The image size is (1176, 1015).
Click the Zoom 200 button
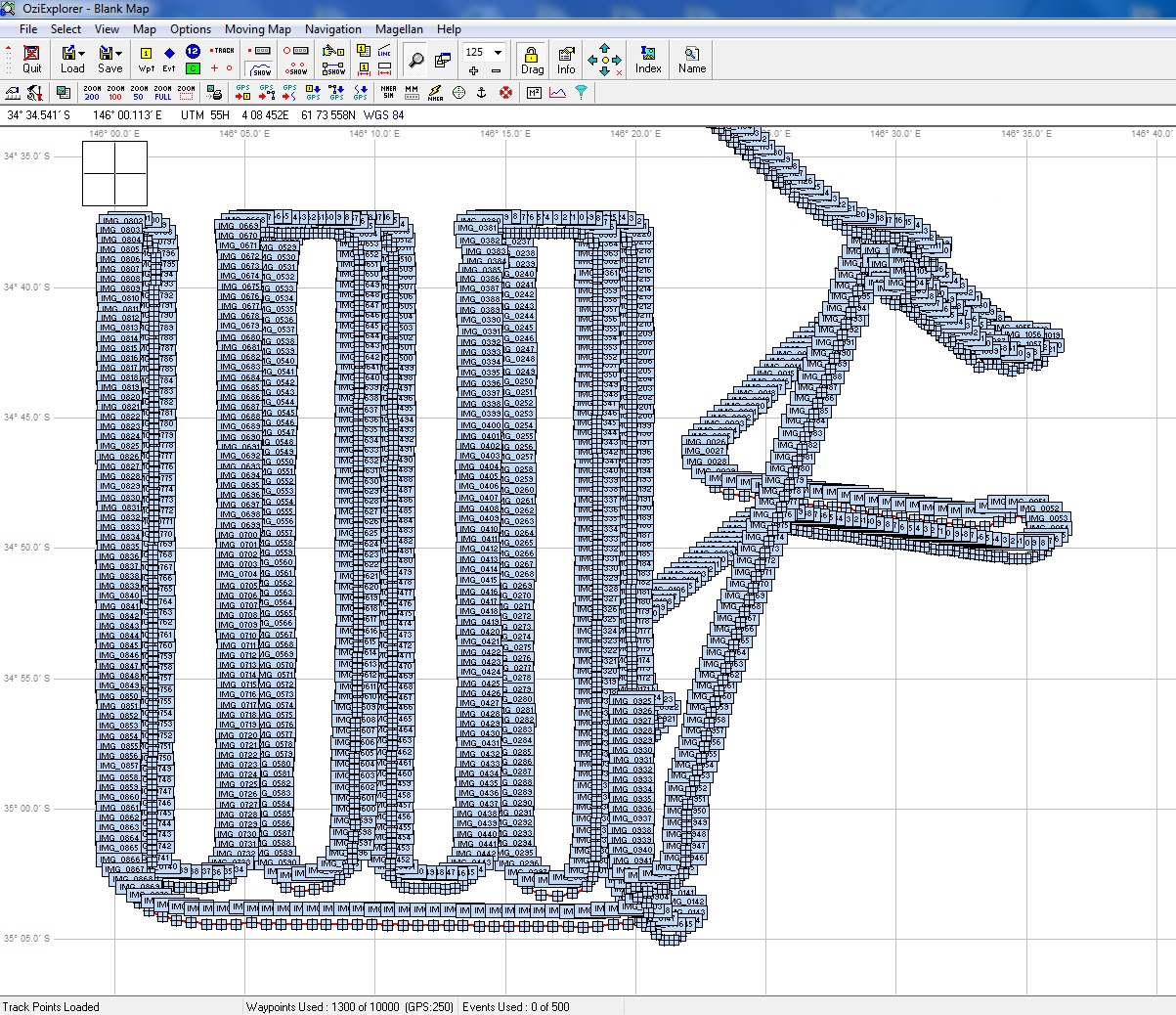[x=92, y=93]
